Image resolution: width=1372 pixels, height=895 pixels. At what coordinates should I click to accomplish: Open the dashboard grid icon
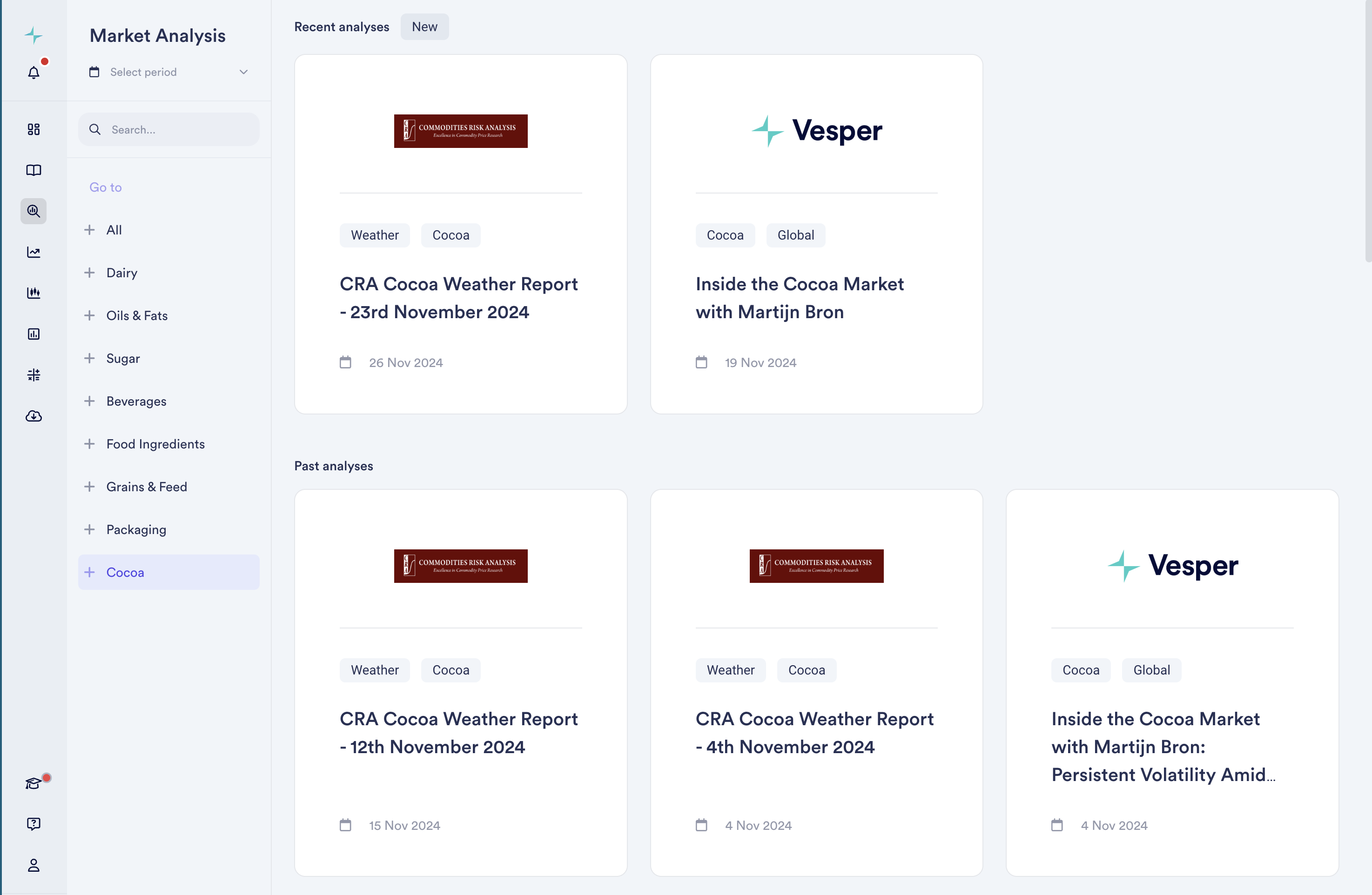pyautogui.click(x=34, y=129)
